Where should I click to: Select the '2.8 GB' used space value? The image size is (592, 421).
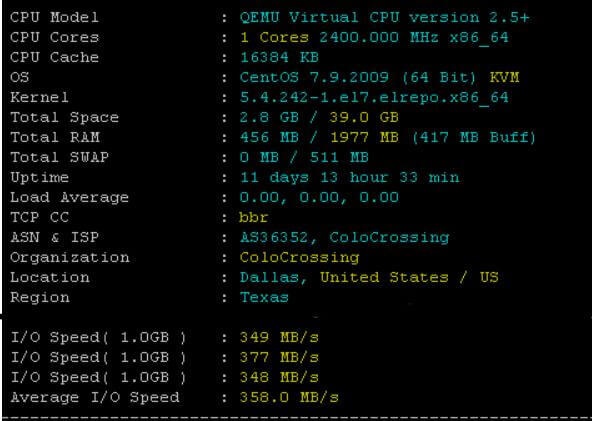click(x=269, y=117)
